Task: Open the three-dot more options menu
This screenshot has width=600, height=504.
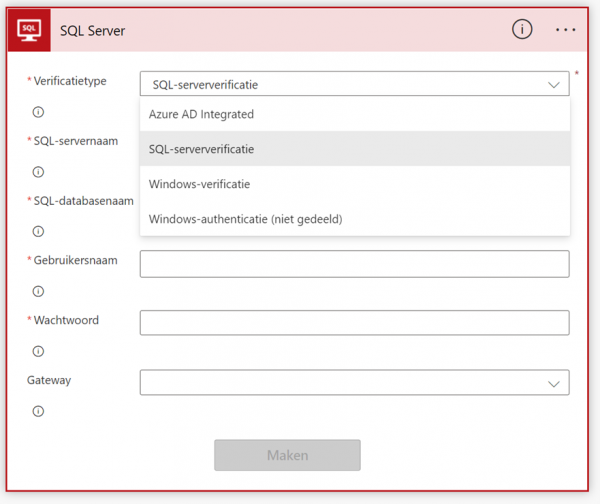Action: pyautogui.click(x=566, y=29)
